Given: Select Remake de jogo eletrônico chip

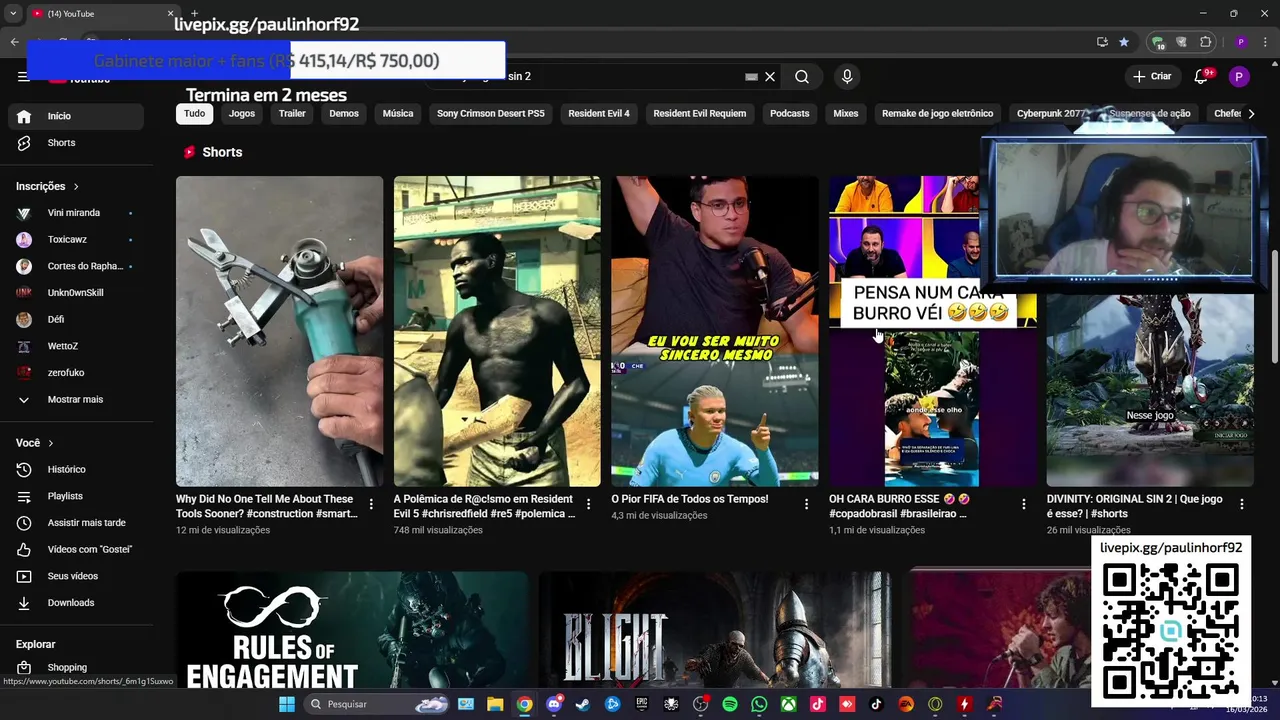Looking at the screenshot, I should pos(938,114).
